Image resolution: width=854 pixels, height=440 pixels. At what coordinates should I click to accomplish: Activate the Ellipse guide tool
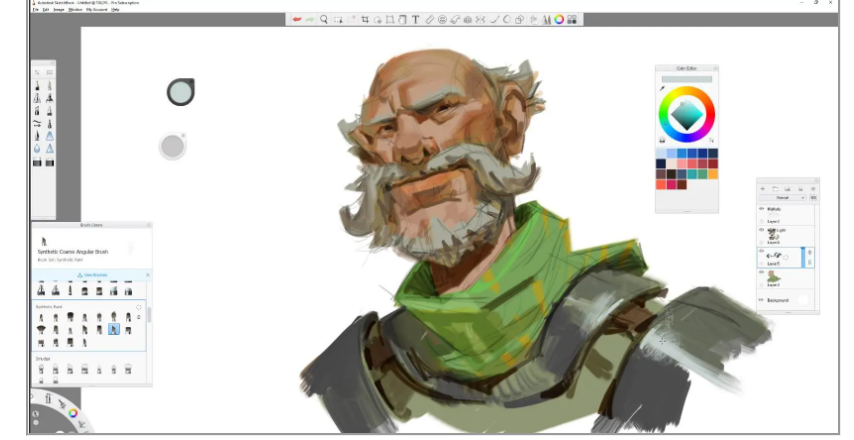tap(442, 20)
